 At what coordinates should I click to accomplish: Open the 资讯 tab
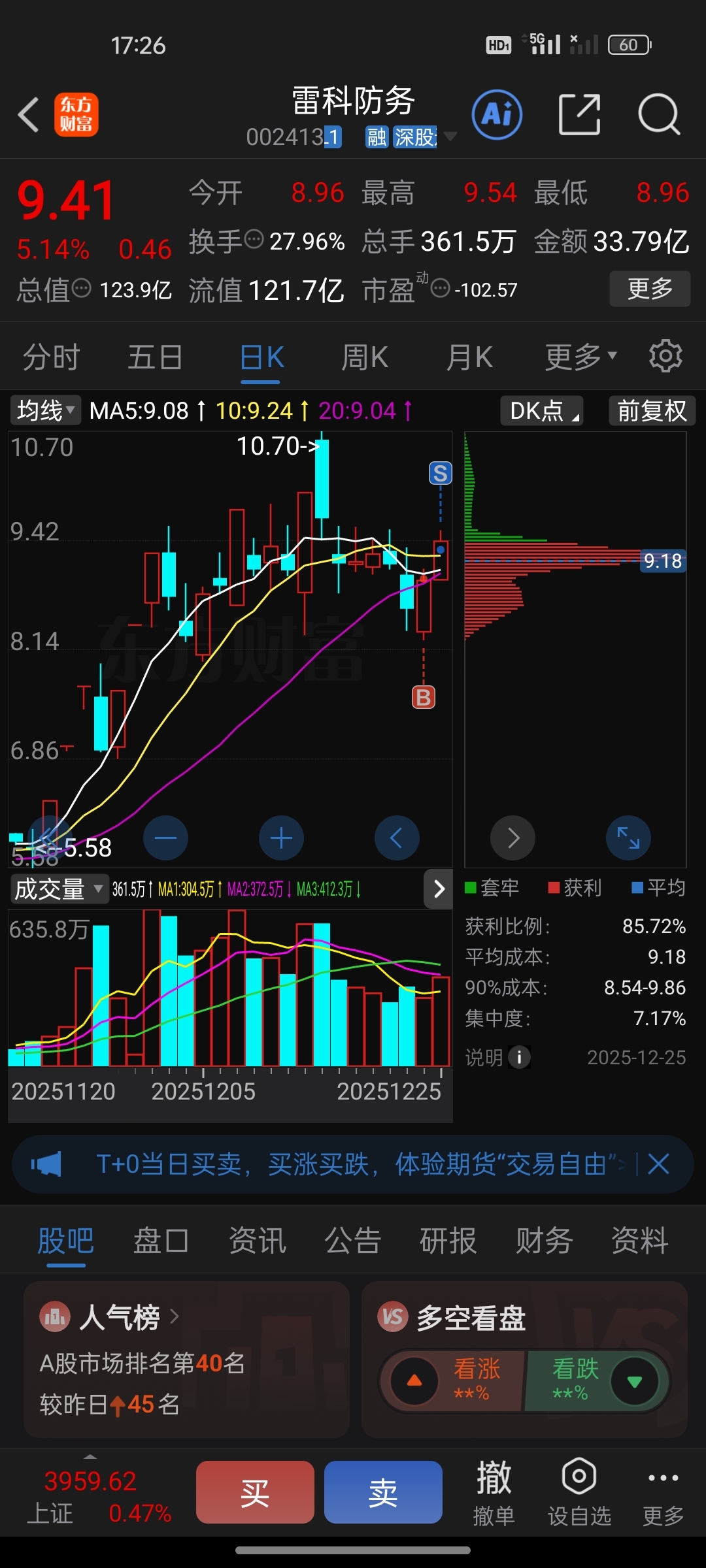point(257,1240)
